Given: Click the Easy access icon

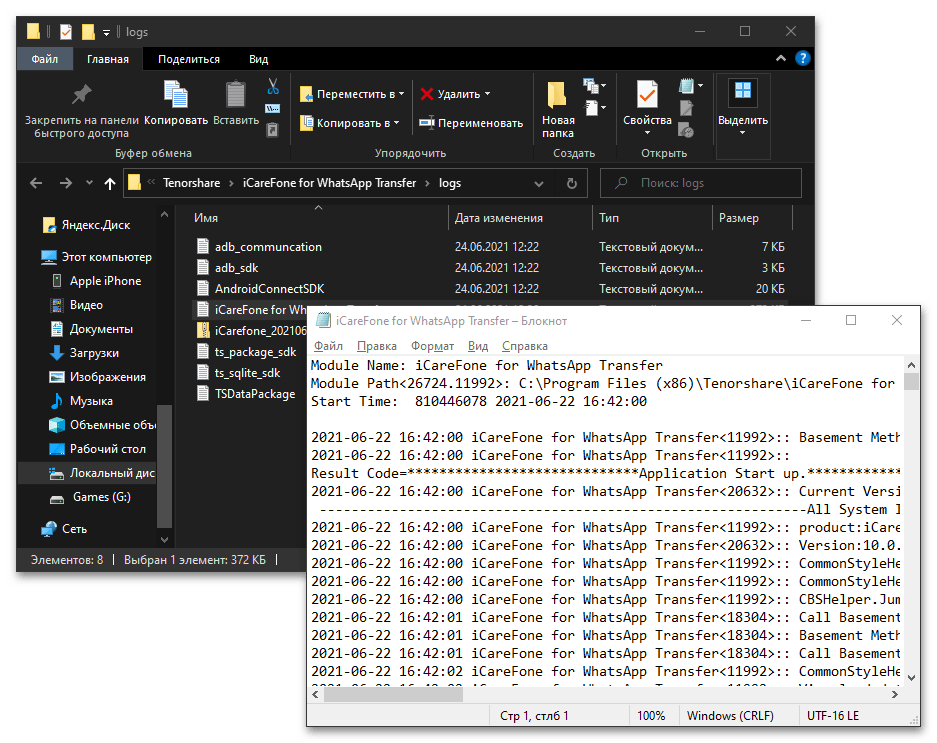Looking at the screenshot, I should point(592,108).
